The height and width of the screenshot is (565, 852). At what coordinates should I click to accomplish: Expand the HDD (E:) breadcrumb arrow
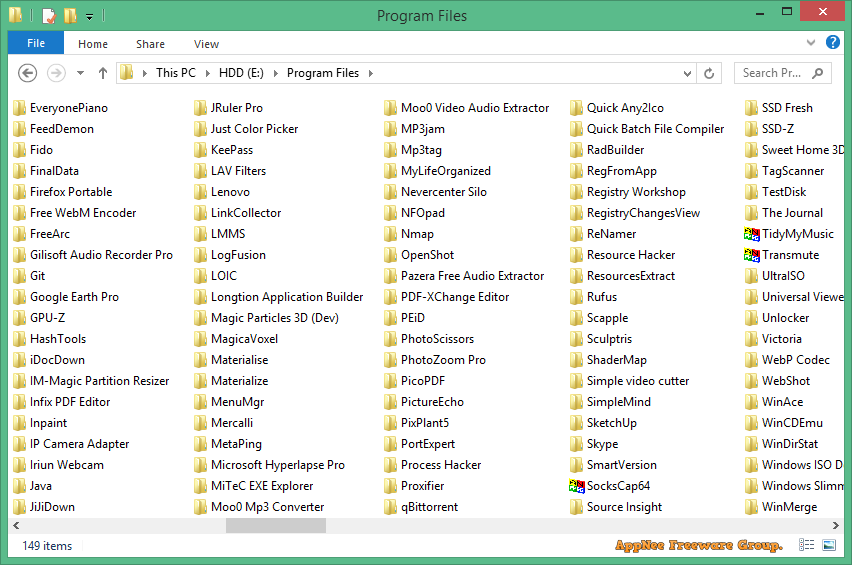click(275, 73)
